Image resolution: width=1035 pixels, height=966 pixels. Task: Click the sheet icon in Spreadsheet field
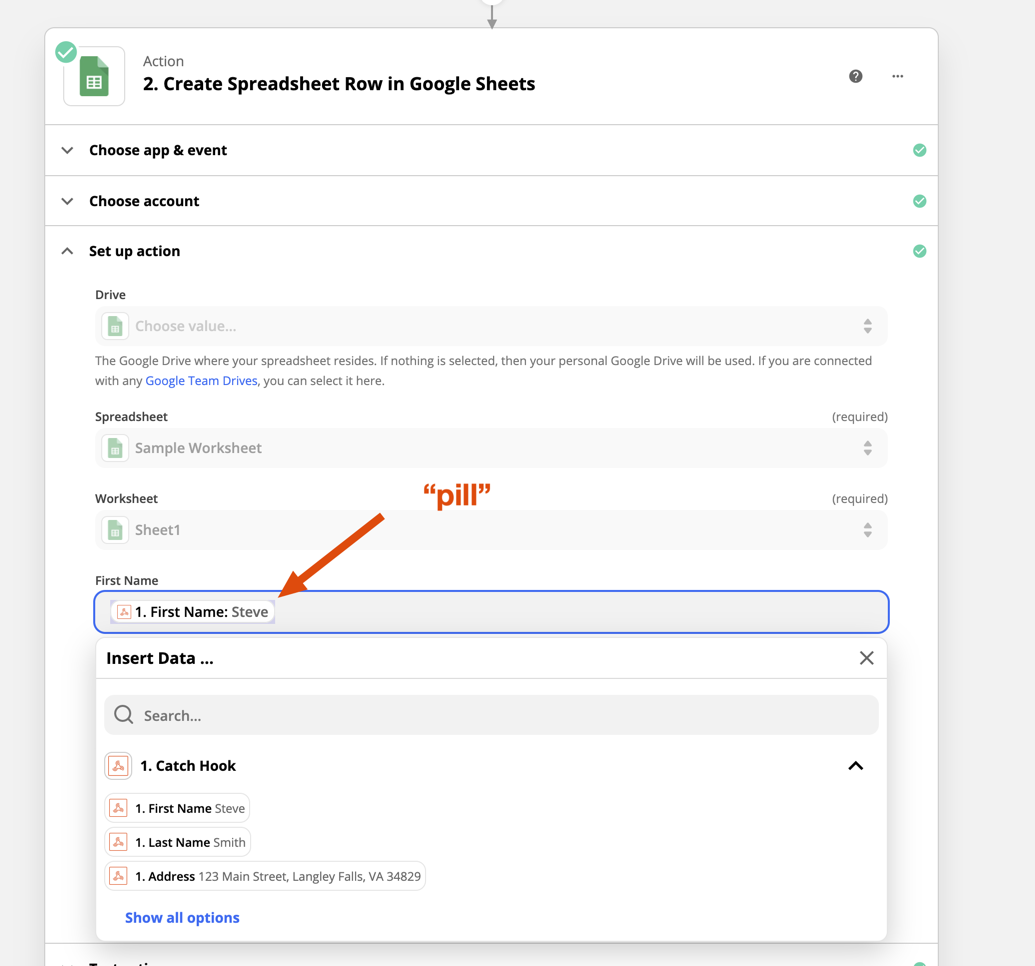pyautogui.click(x=115, y=448)
